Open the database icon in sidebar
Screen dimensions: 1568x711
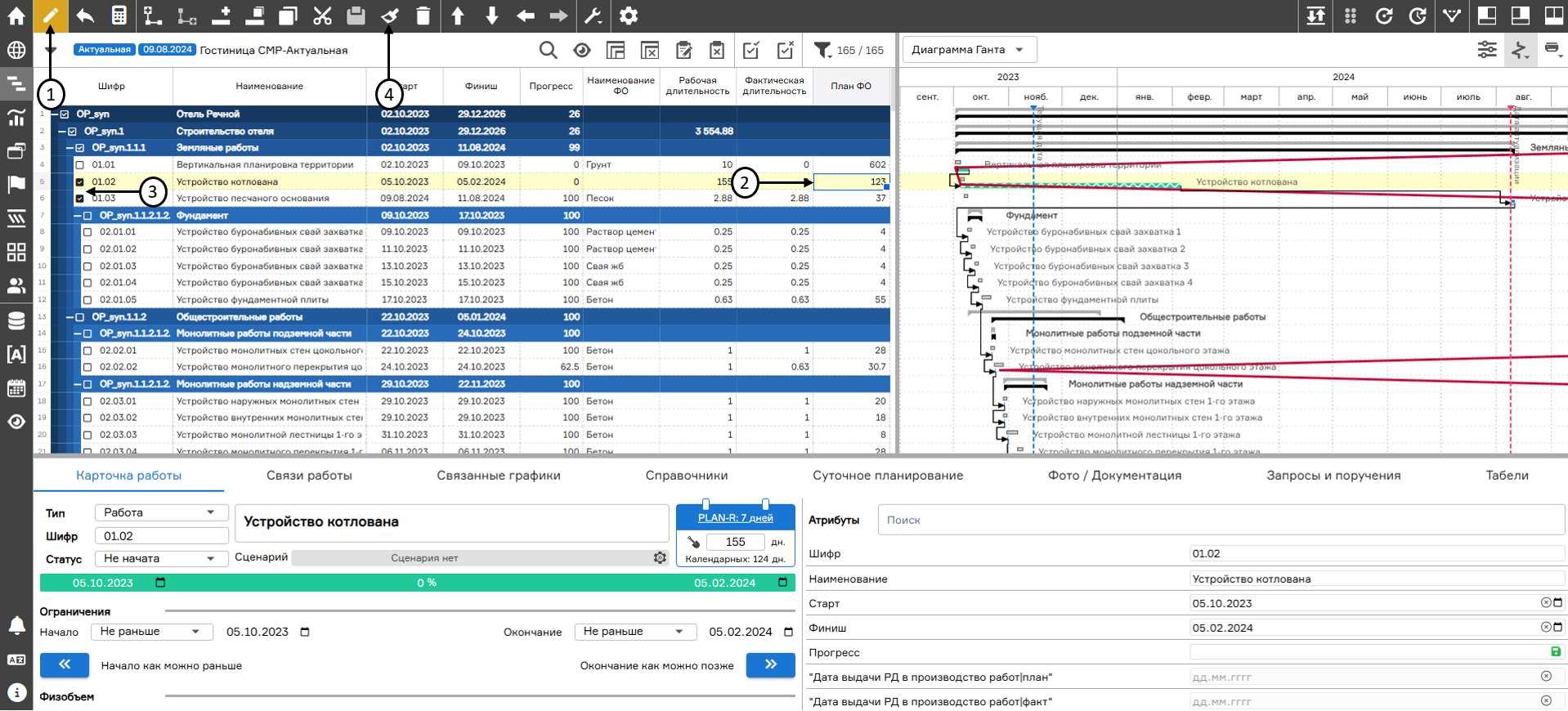coord(16,320)
